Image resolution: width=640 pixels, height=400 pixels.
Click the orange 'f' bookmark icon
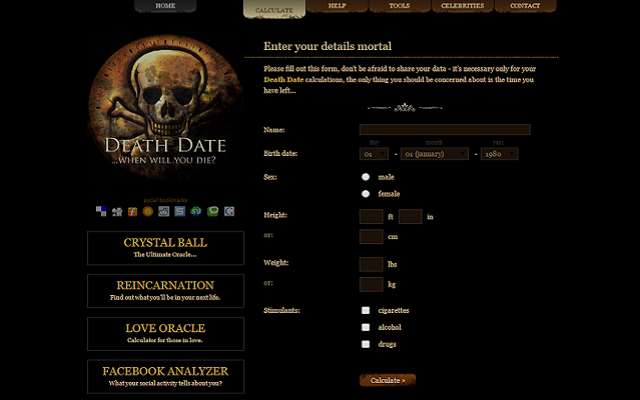coord(133,211)
